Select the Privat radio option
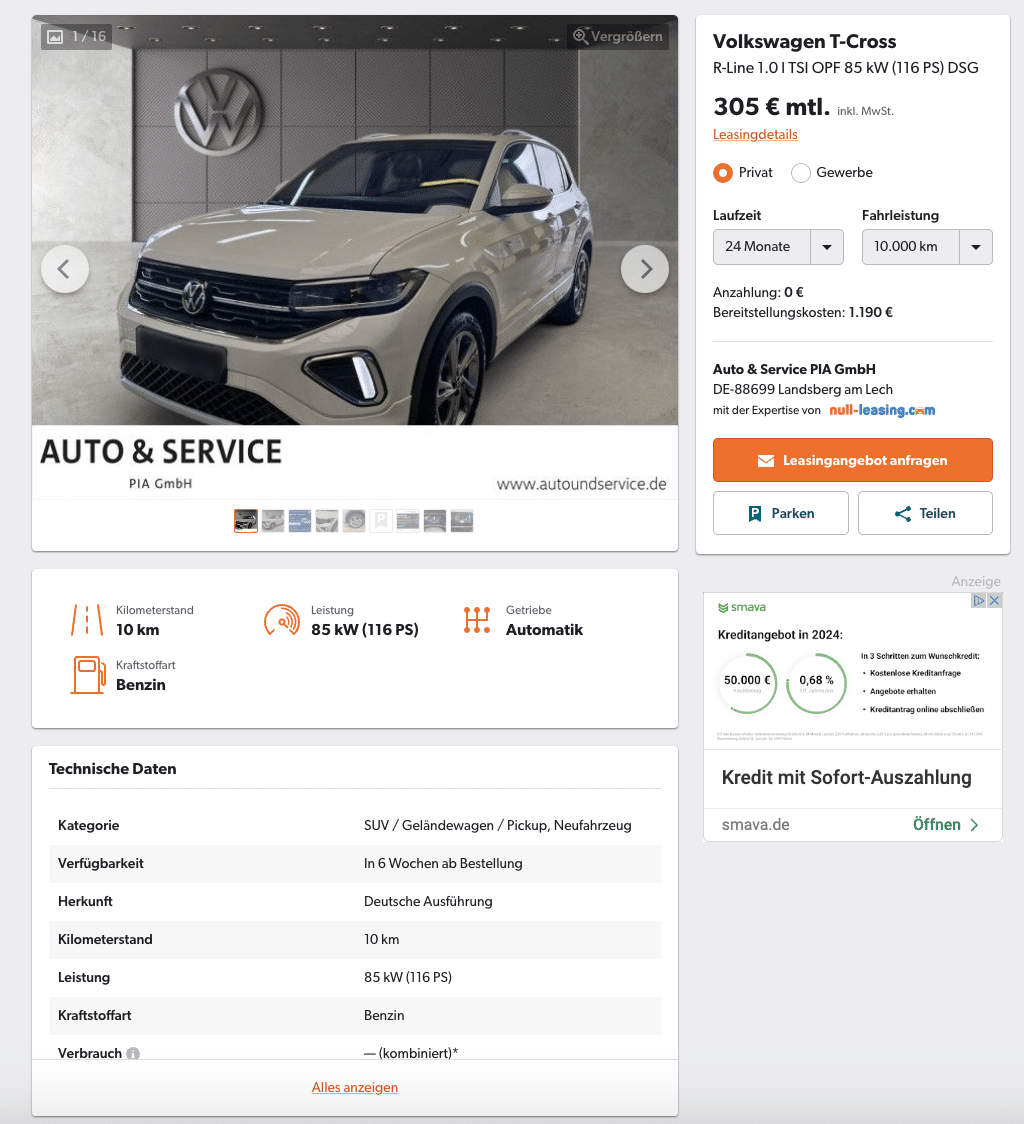Screen dimensions: 1024x1124 click(723, 173)
